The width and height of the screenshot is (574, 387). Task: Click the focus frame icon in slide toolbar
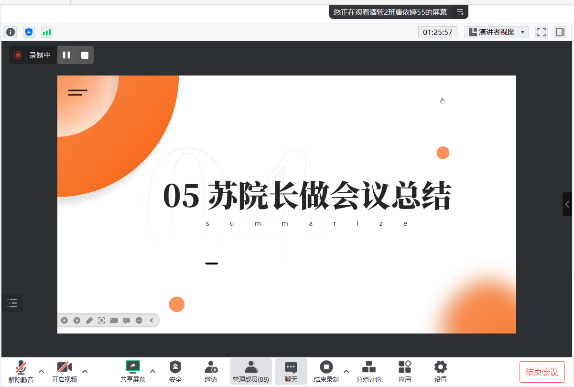coord(101,320)
